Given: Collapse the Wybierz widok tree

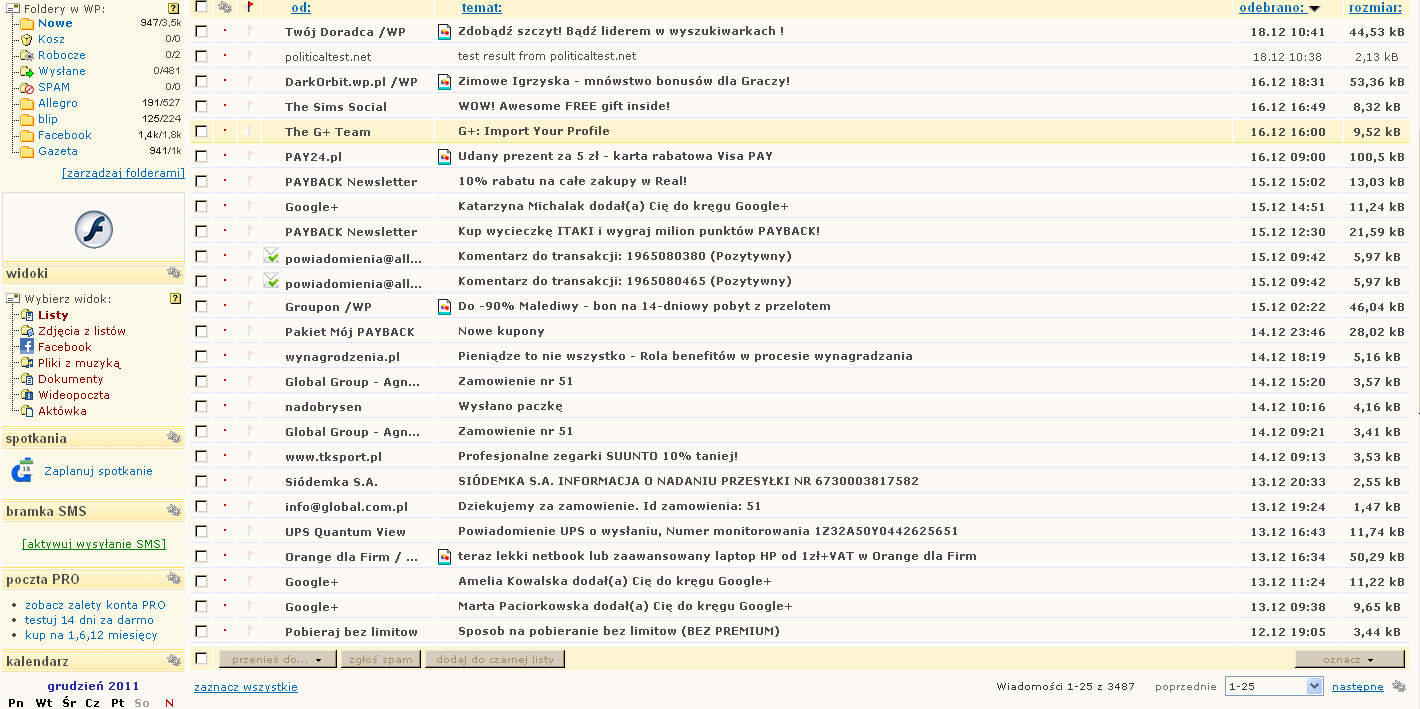Looking at the screenshot, I should tap(12, 298).
